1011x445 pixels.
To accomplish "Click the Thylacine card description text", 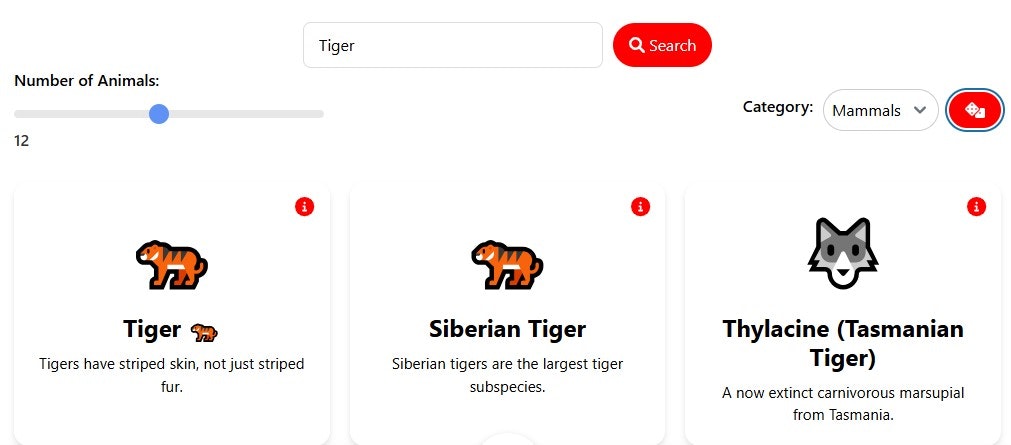I will pyautogui.click(x=843, y=404).
